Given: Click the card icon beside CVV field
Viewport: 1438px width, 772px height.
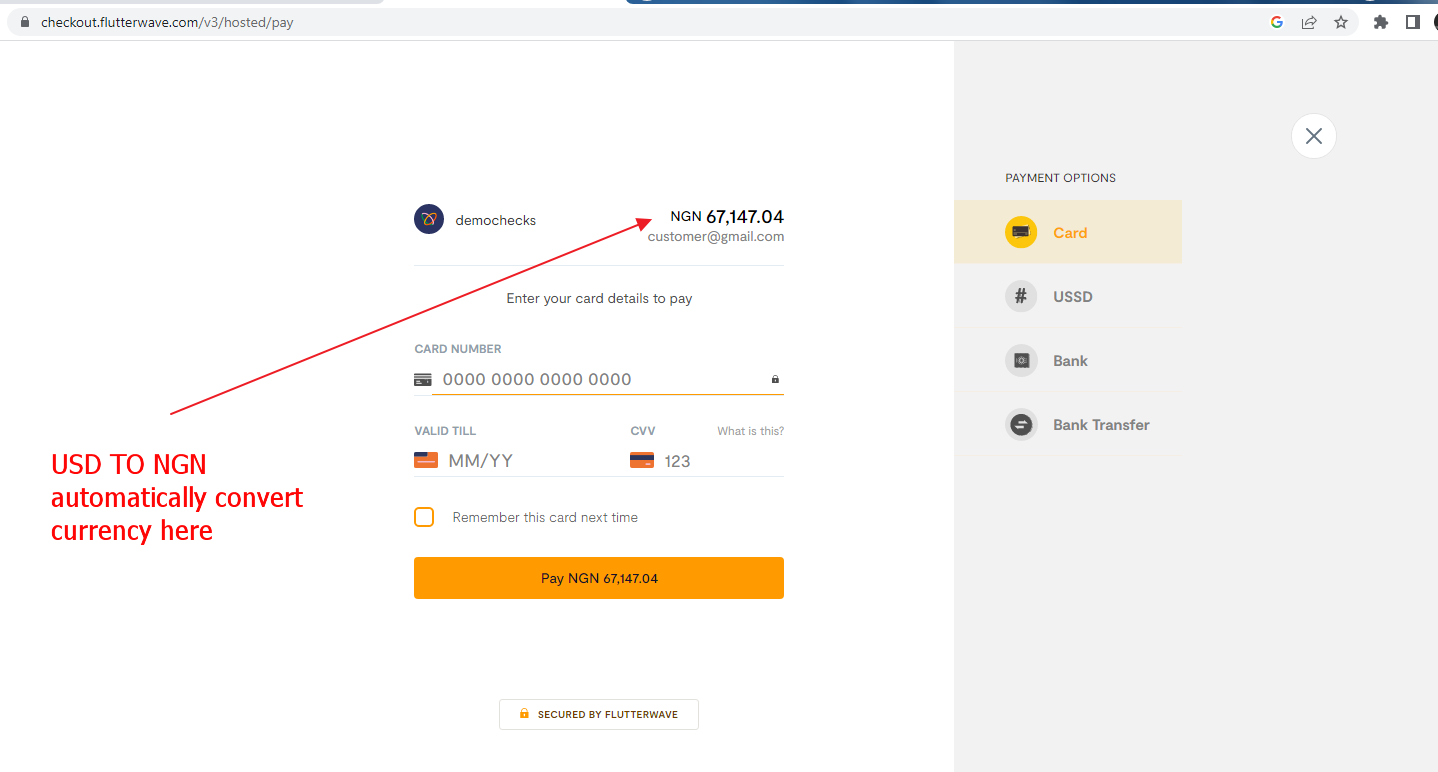Looking at the screenshot, I should tap(642, 460).
